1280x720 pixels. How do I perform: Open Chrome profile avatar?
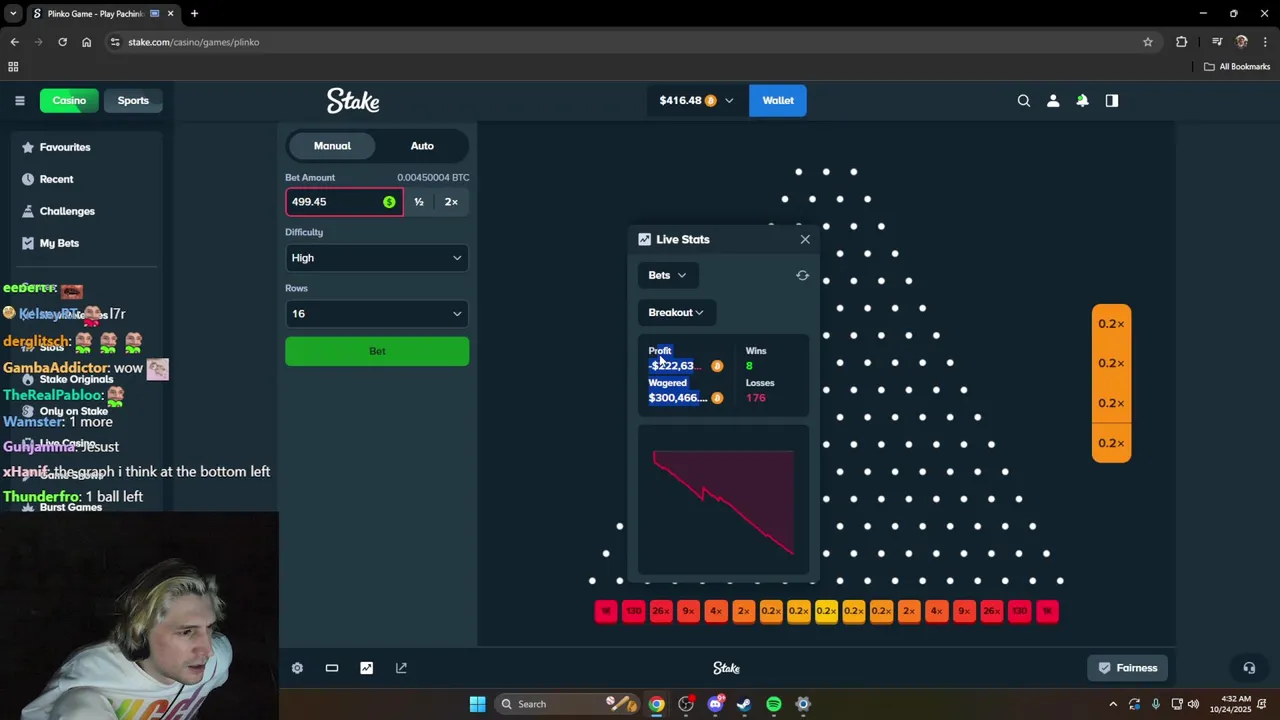pos(1242,42)
